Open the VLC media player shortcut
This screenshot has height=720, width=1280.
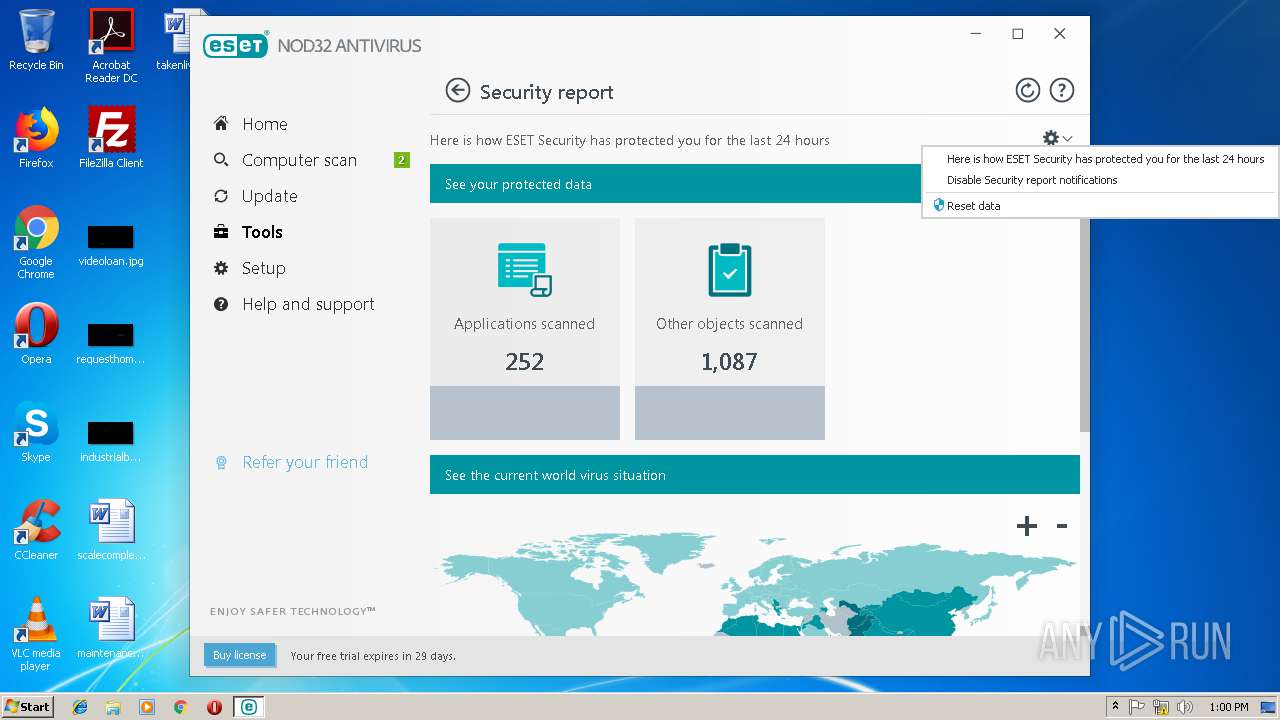36,634
